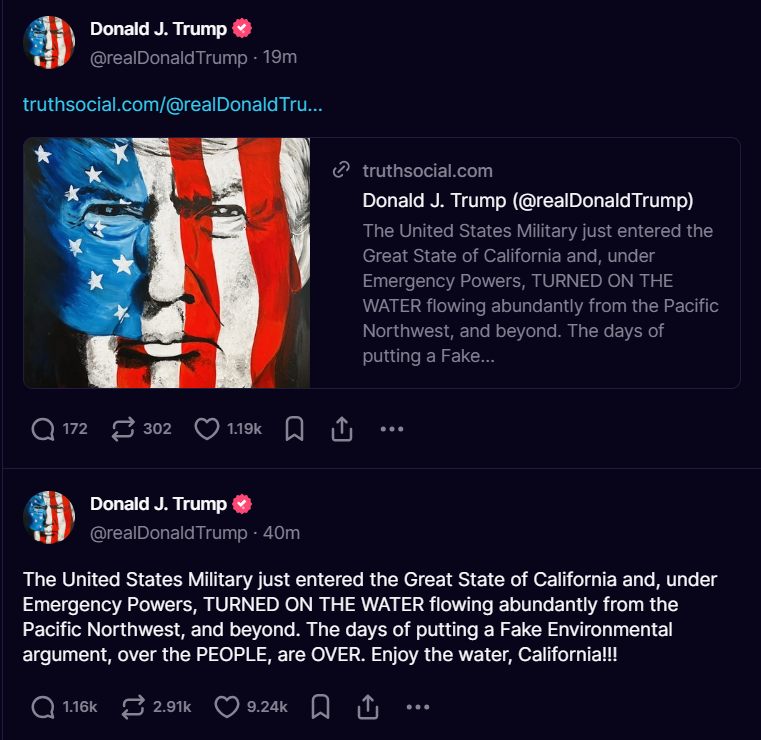
Task: Open second post's profile avatar
Action: coord(49,517)
